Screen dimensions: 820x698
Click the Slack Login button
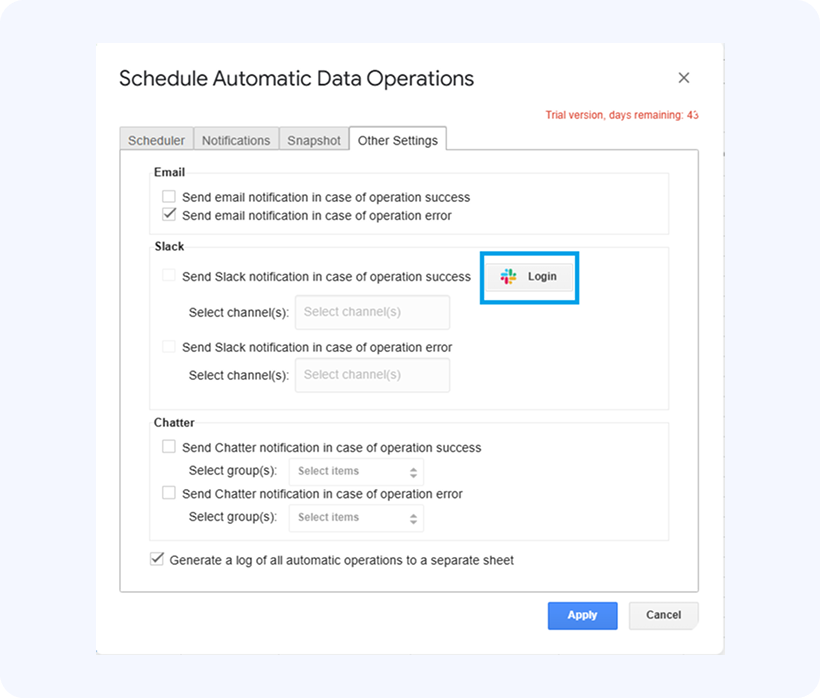[x=530, y=276]
